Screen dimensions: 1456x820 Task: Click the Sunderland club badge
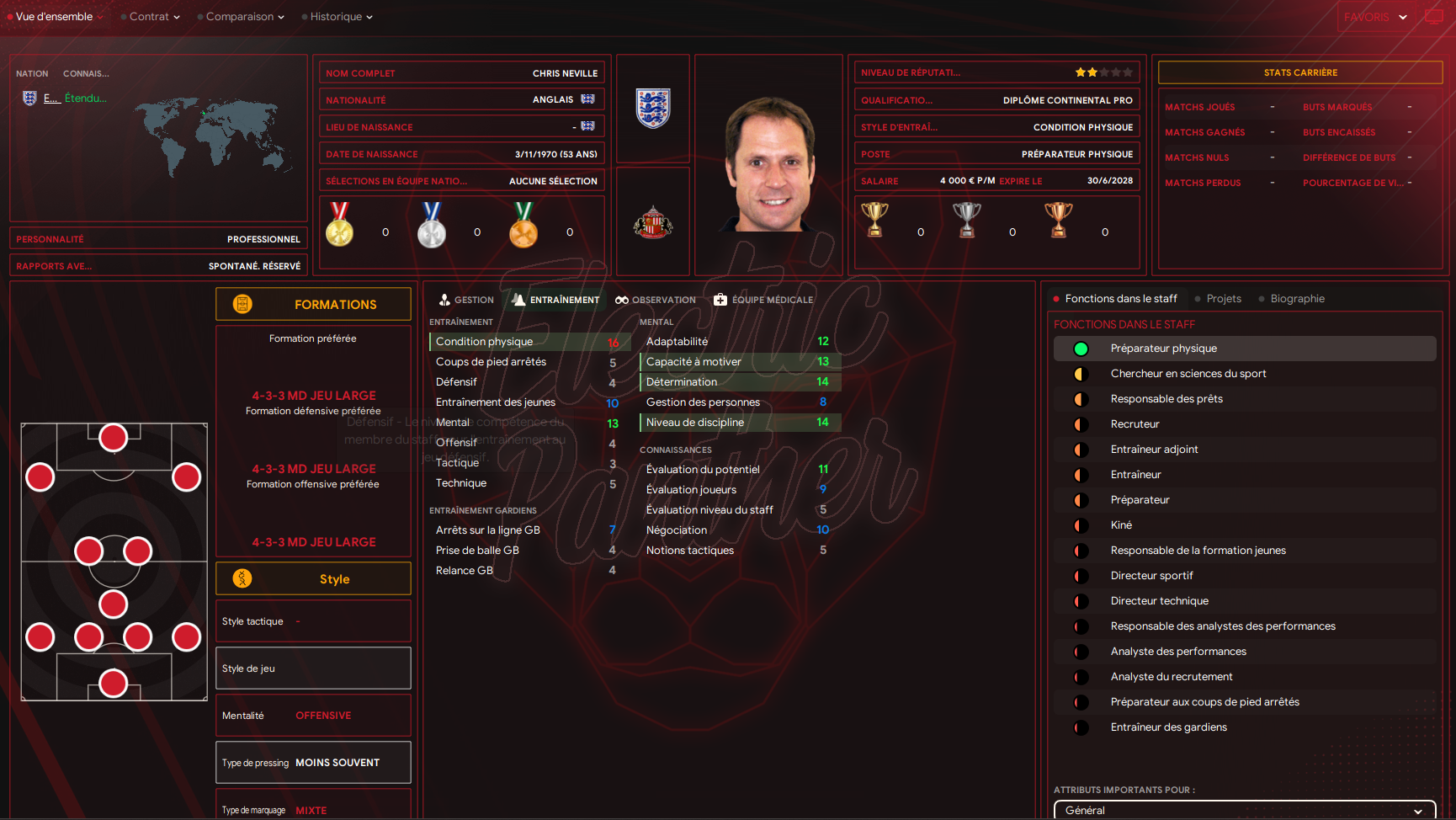click(x=652, y=223)
